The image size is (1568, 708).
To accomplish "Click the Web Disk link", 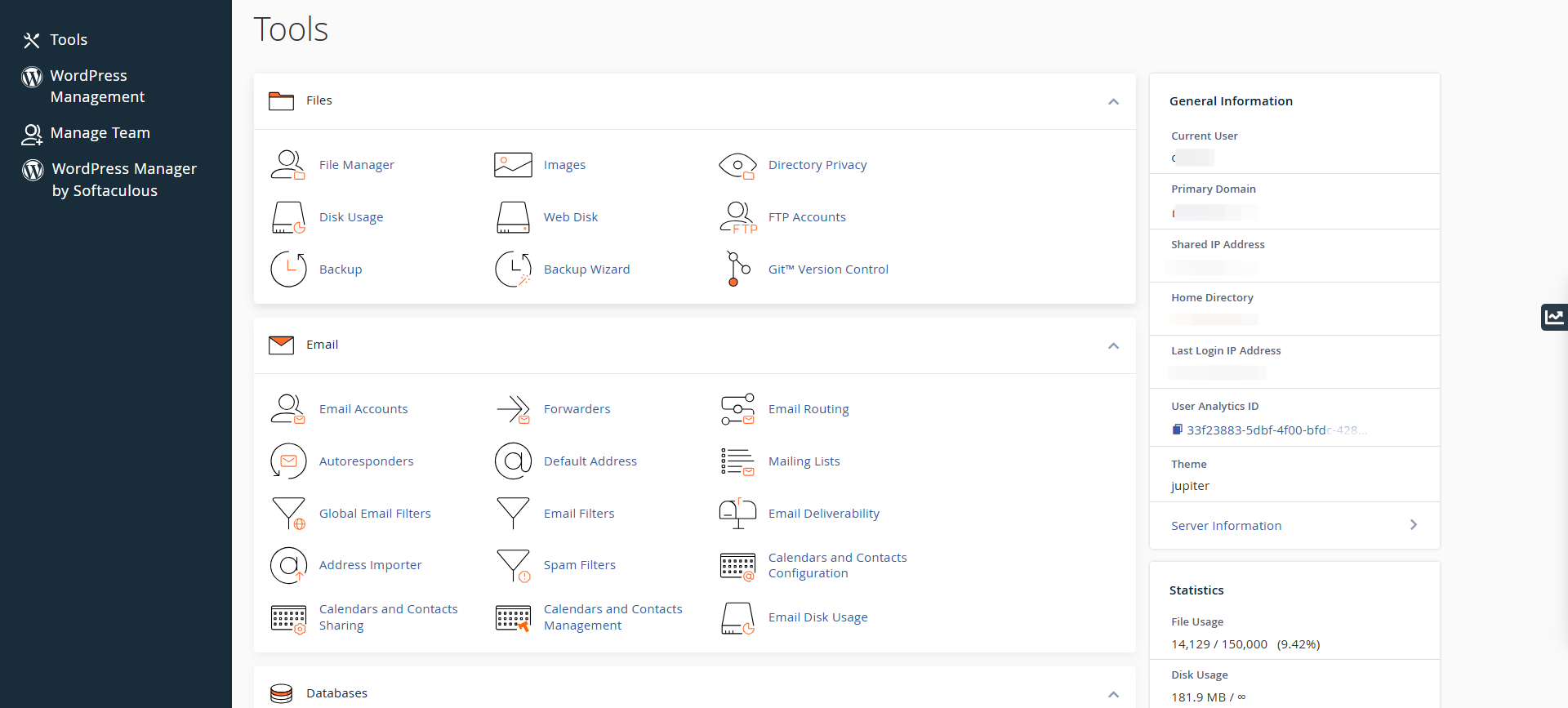I will pyautogui.click(x=571, y=217).
